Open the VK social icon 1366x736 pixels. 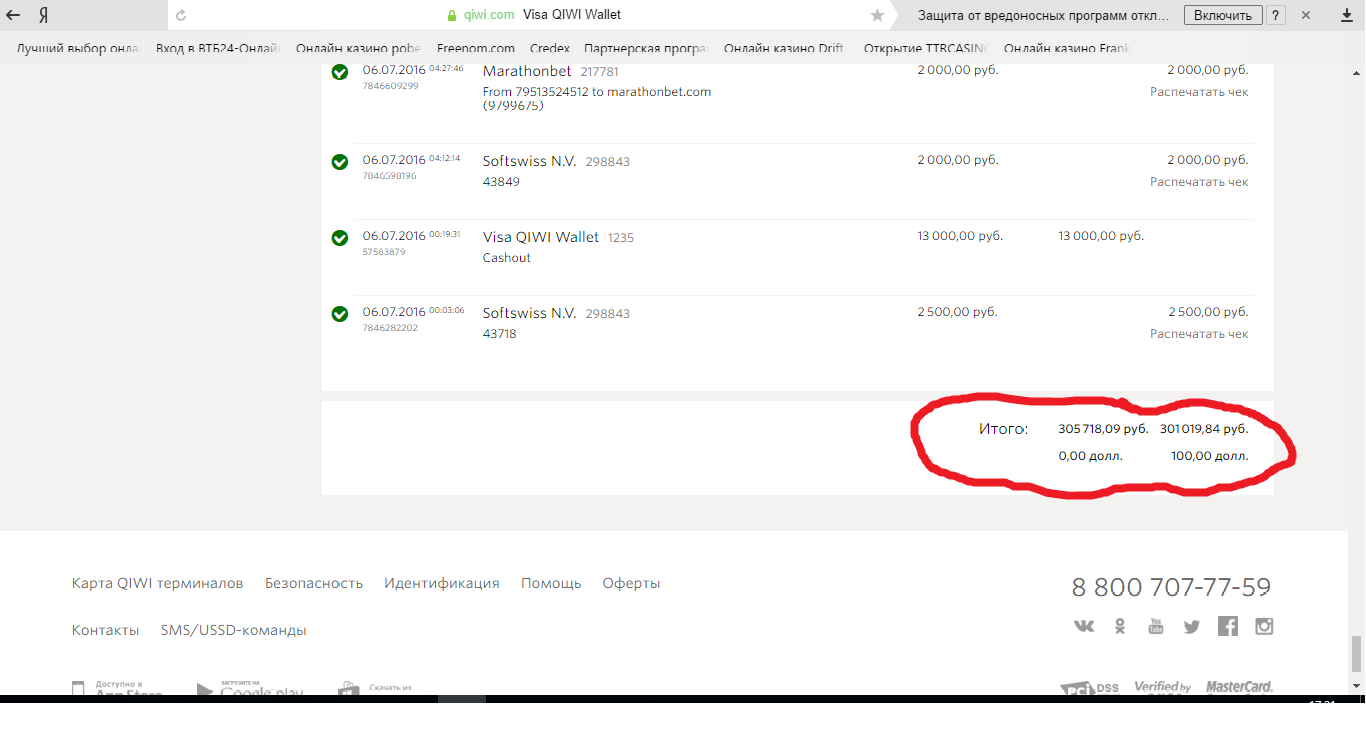pyautogui.click(x=1084, y=626)
